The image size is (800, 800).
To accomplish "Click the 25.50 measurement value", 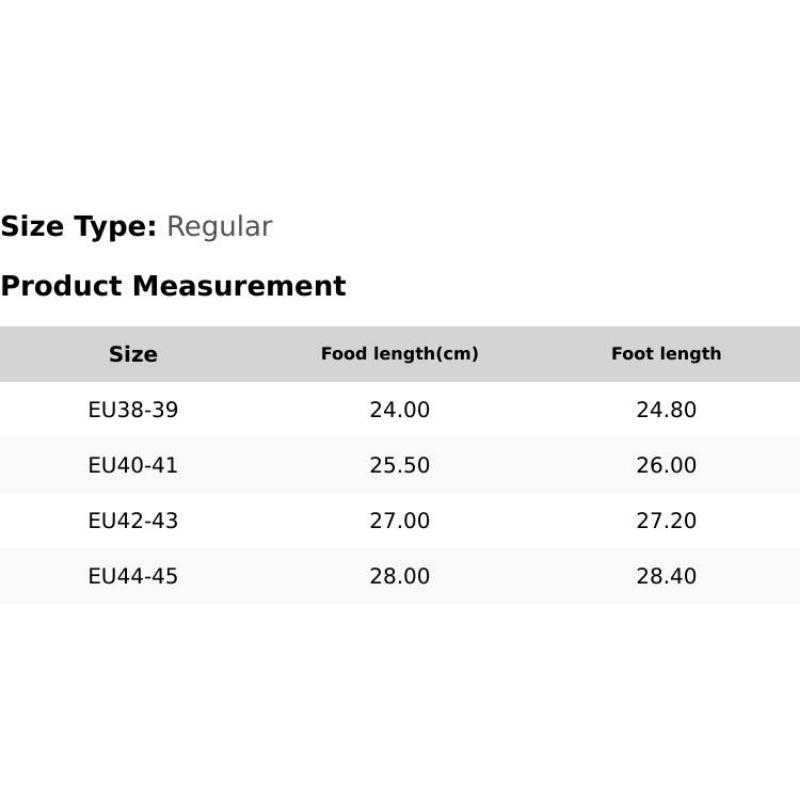I will click(399, 465).
